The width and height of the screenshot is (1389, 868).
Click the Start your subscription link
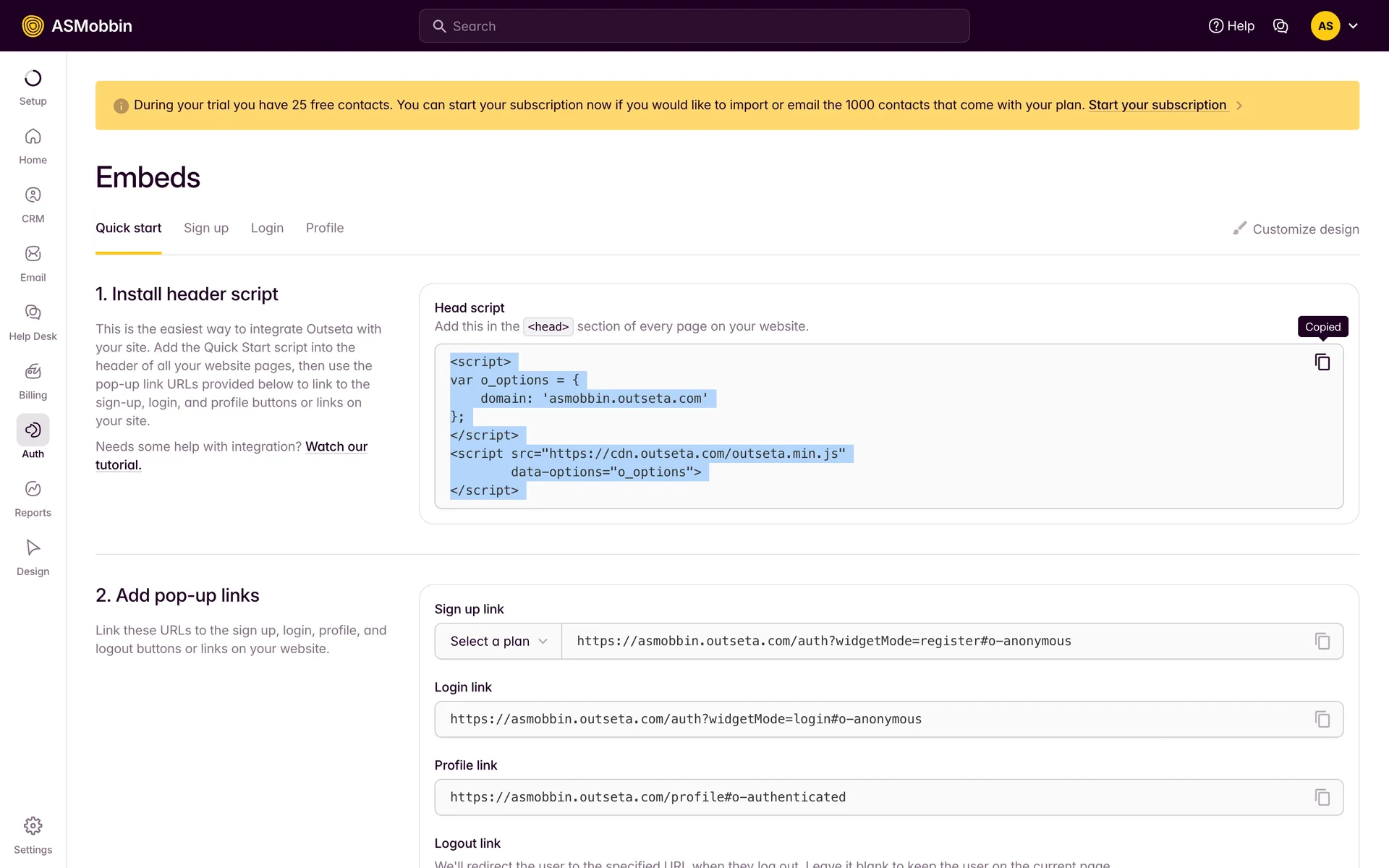1157,105
